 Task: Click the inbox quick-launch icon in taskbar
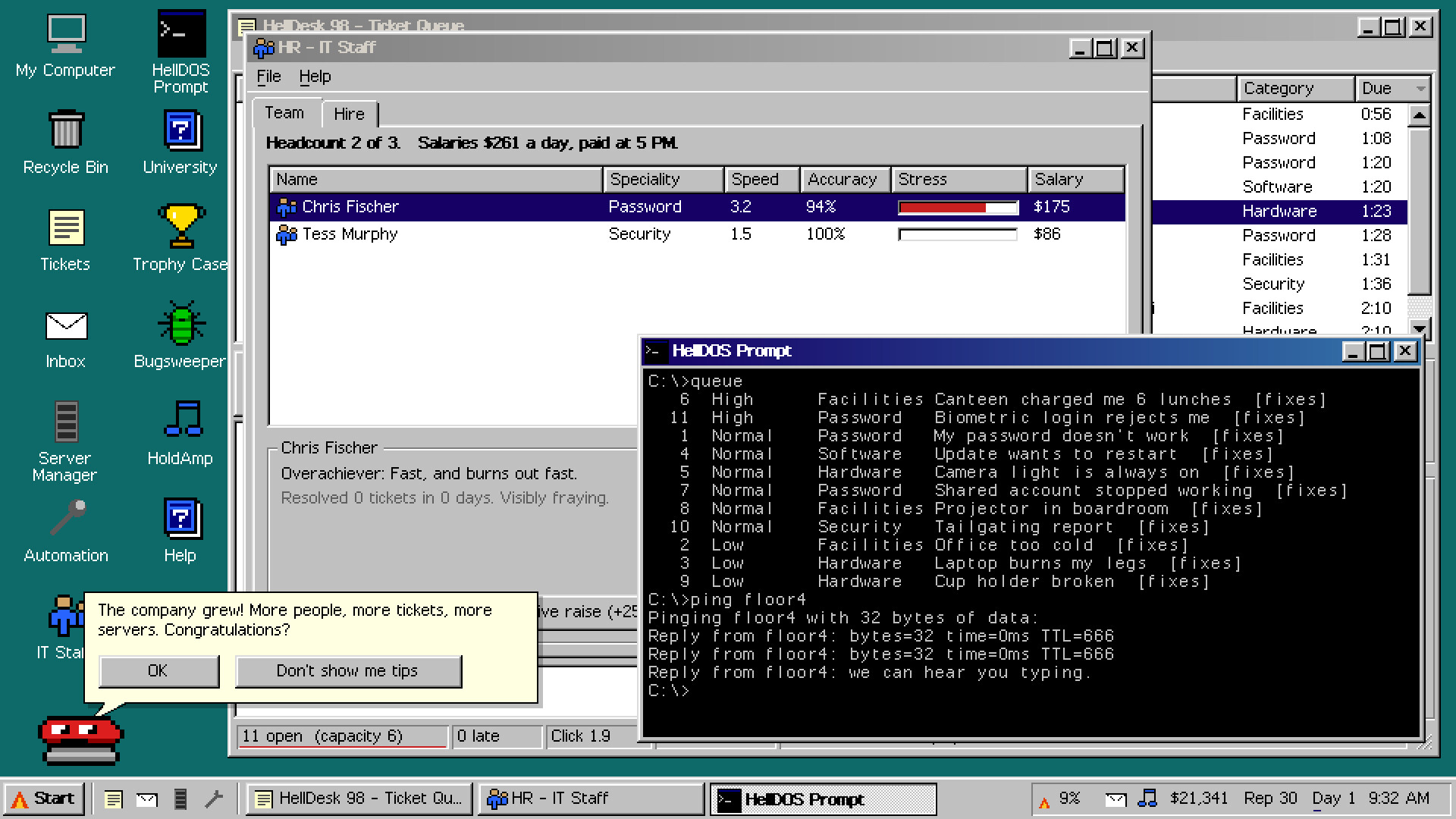click(x=146, y=799)
